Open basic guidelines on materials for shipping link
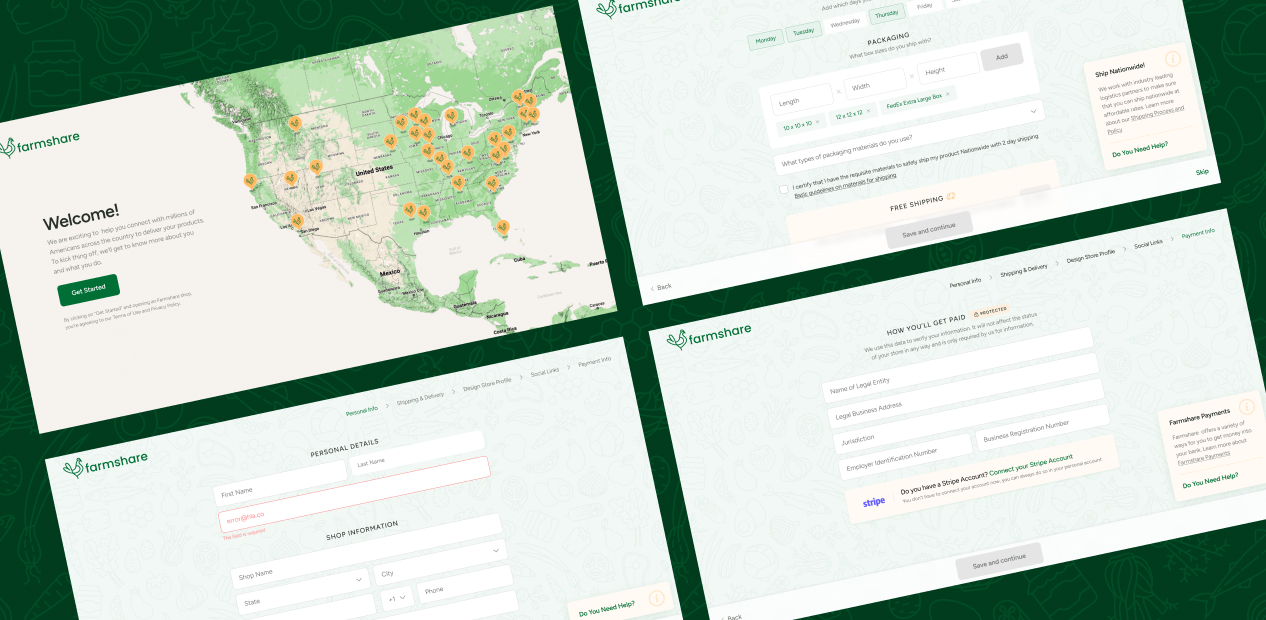 tap(845, 186)
